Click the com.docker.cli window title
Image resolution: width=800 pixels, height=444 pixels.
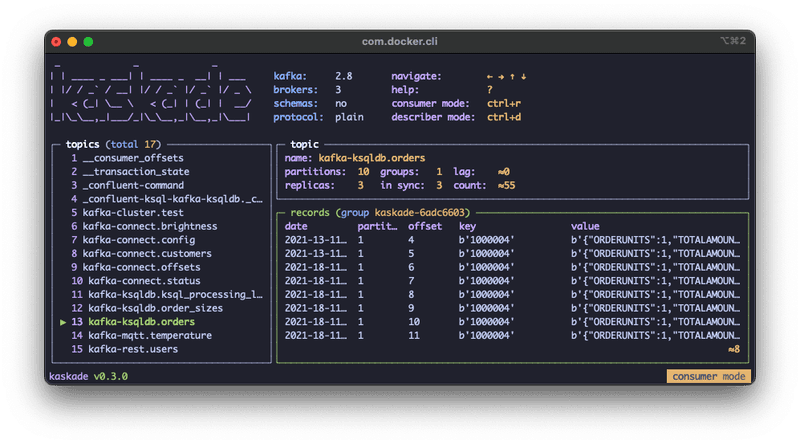pos(399,42)
